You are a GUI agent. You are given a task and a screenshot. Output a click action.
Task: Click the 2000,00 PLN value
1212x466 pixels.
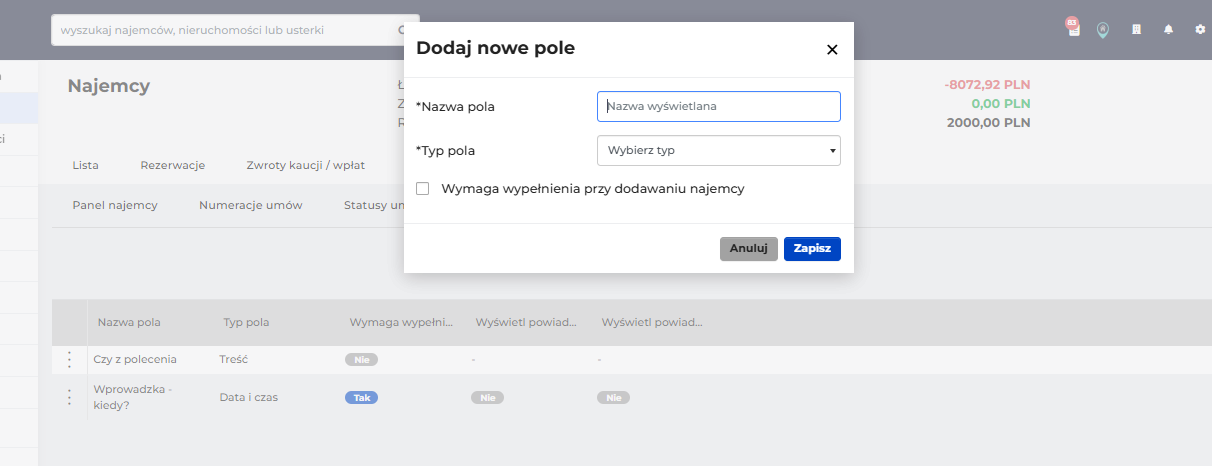[x=989, y=123]
